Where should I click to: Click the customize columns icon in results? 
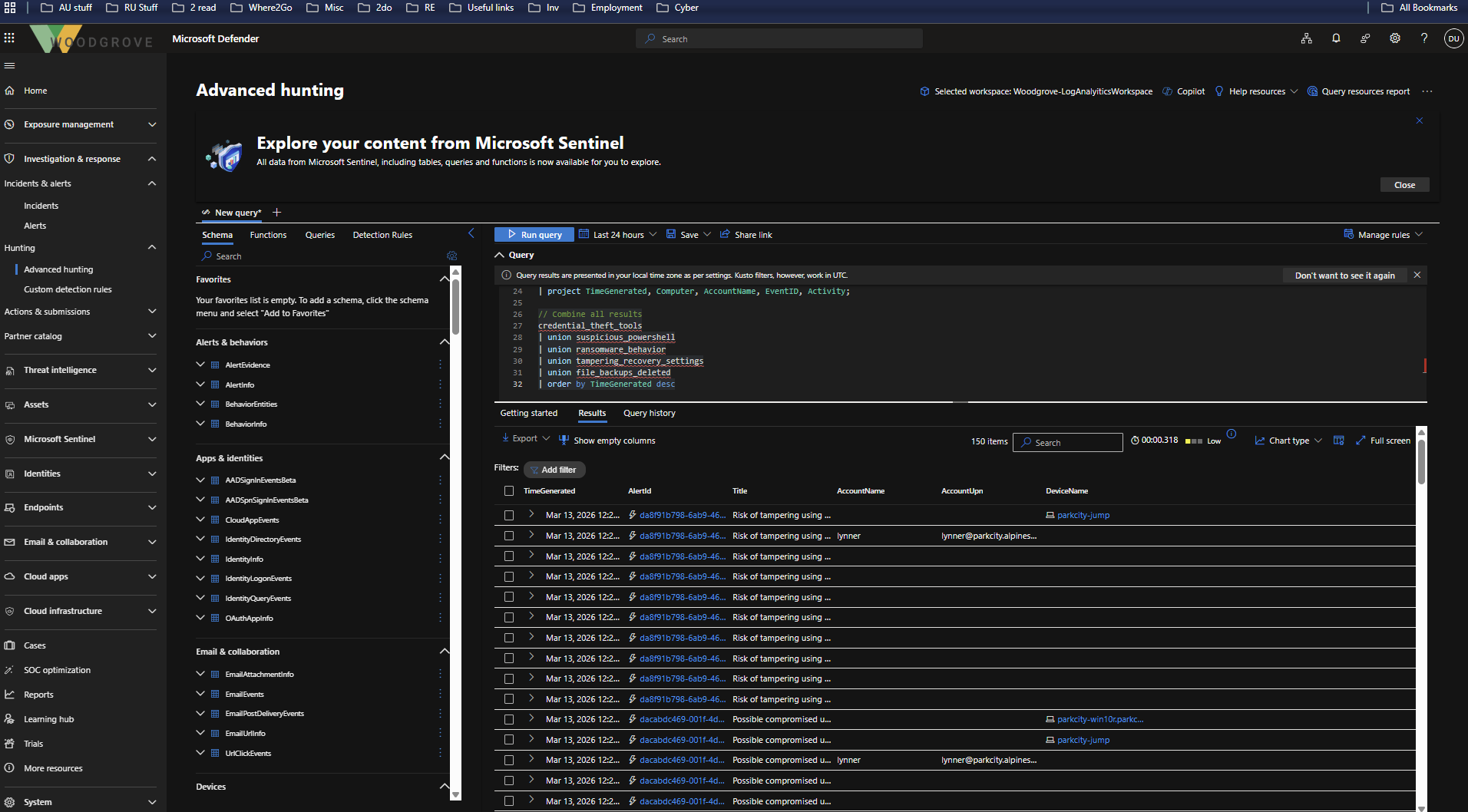(x=1338, y=441)
